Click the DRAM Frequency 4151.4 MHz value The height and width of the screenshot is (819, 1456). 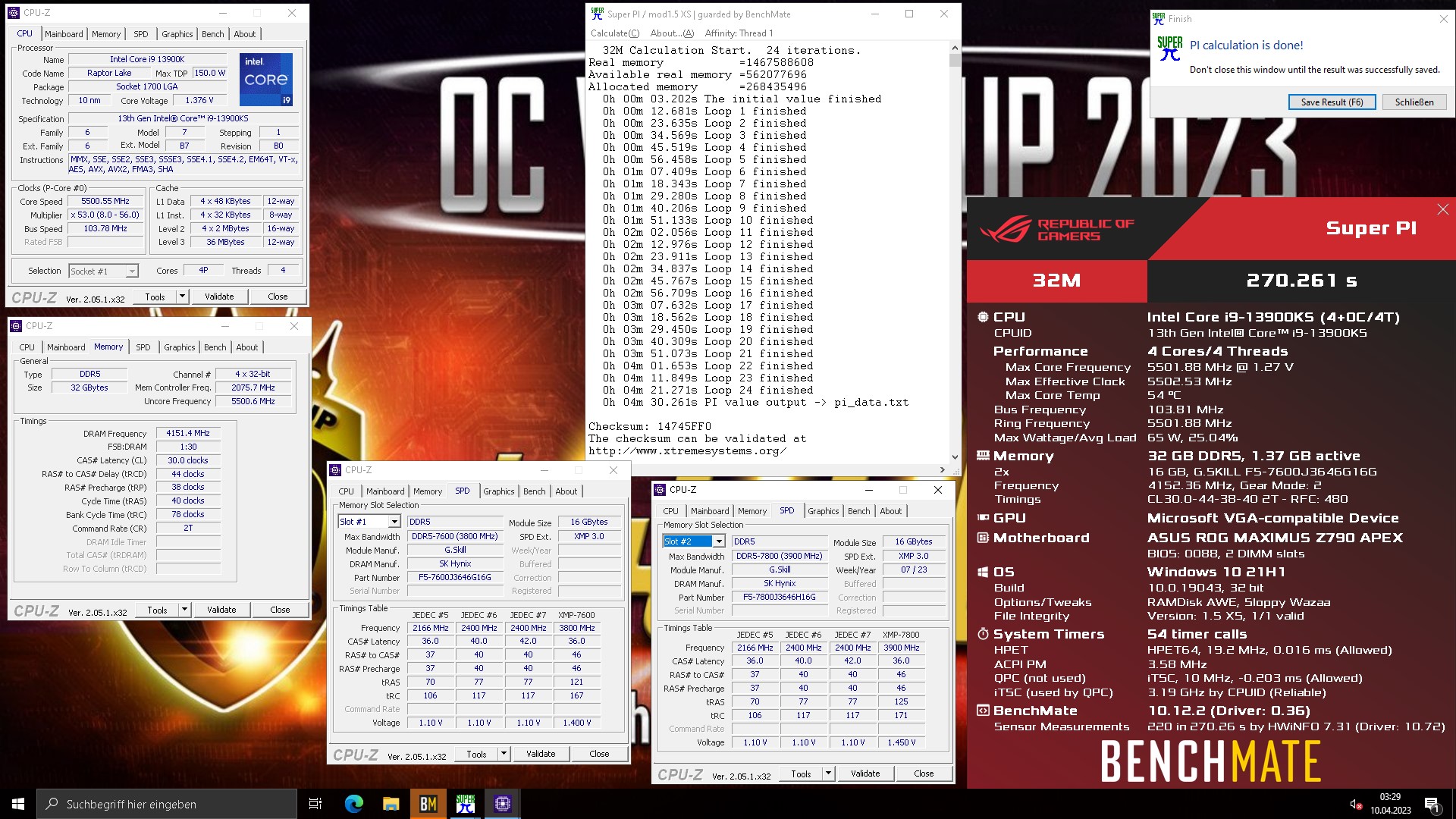coord(188,434)
